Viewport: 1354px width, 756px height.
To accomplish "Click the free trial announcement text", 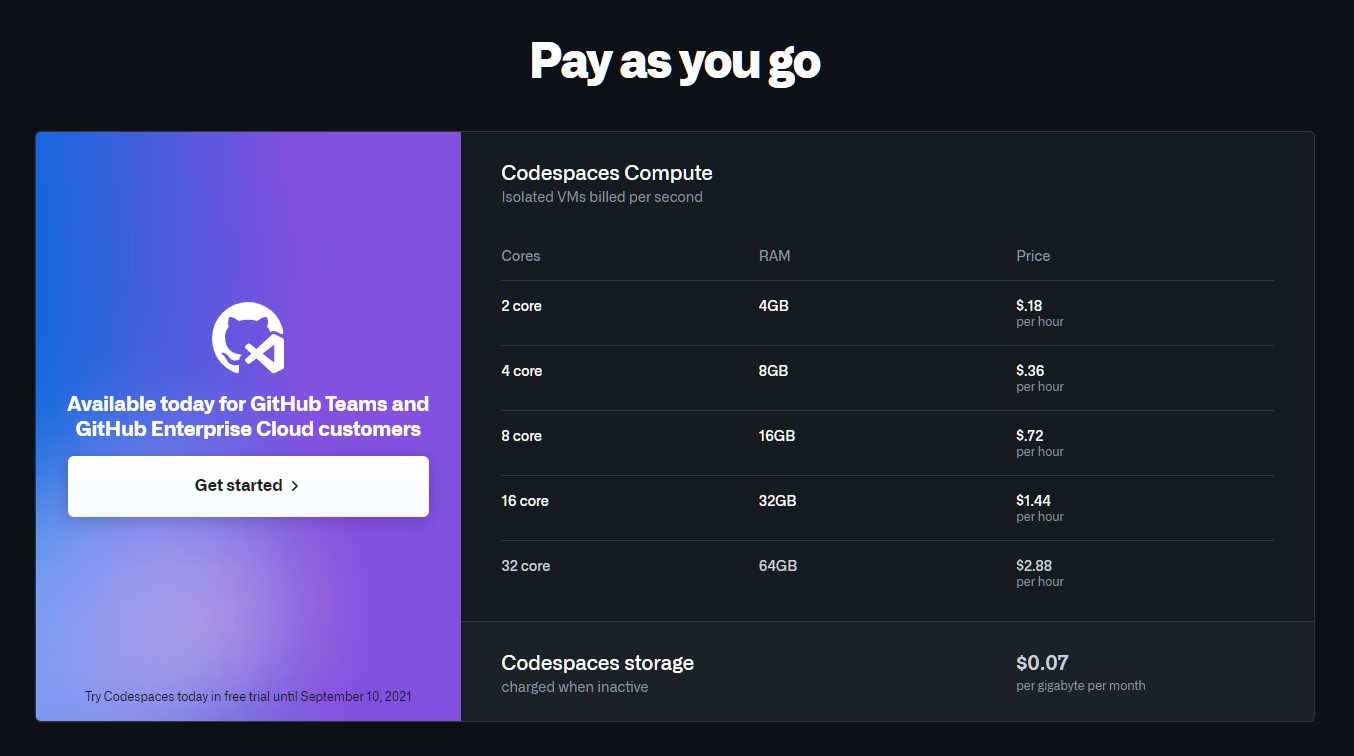I will [248, 696].
